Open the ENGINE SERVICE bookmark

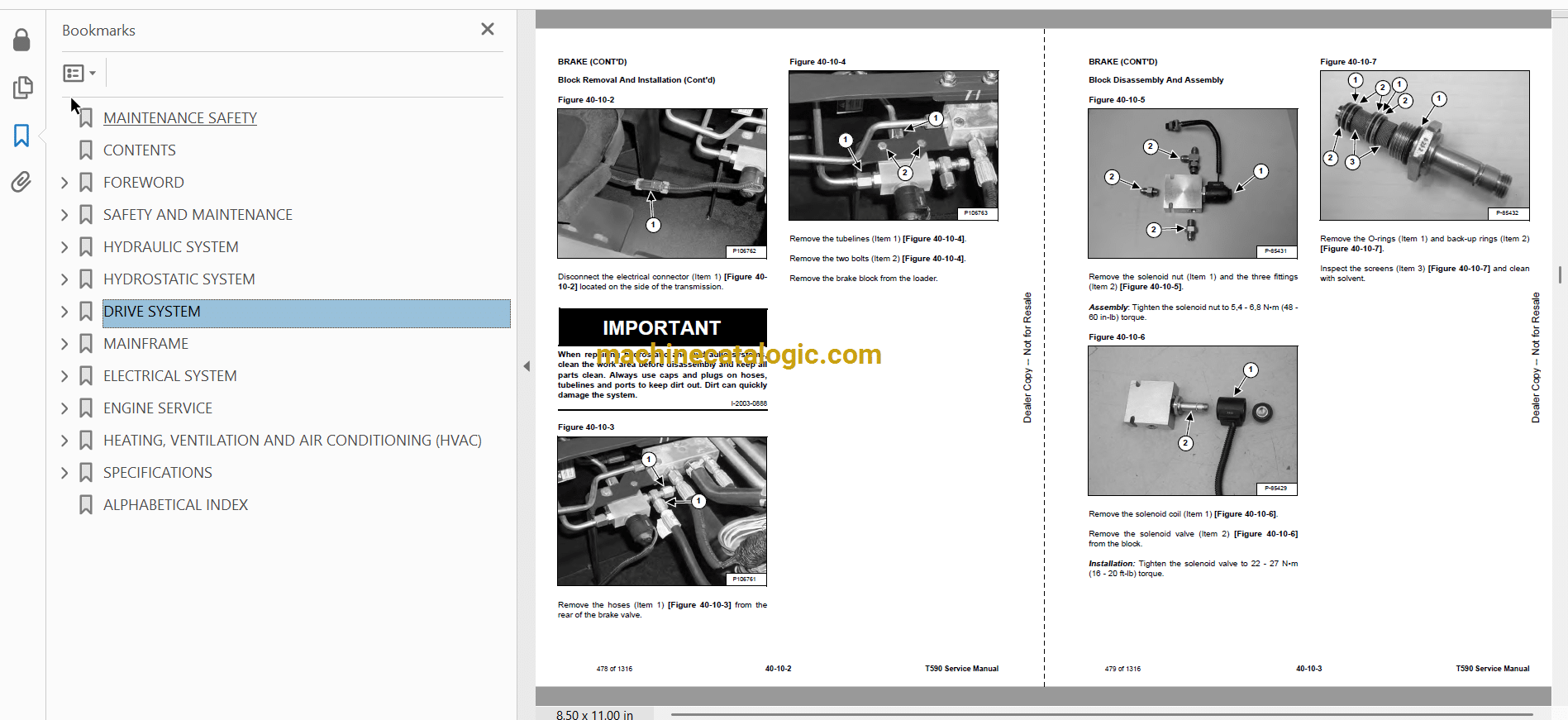[158, 408]
